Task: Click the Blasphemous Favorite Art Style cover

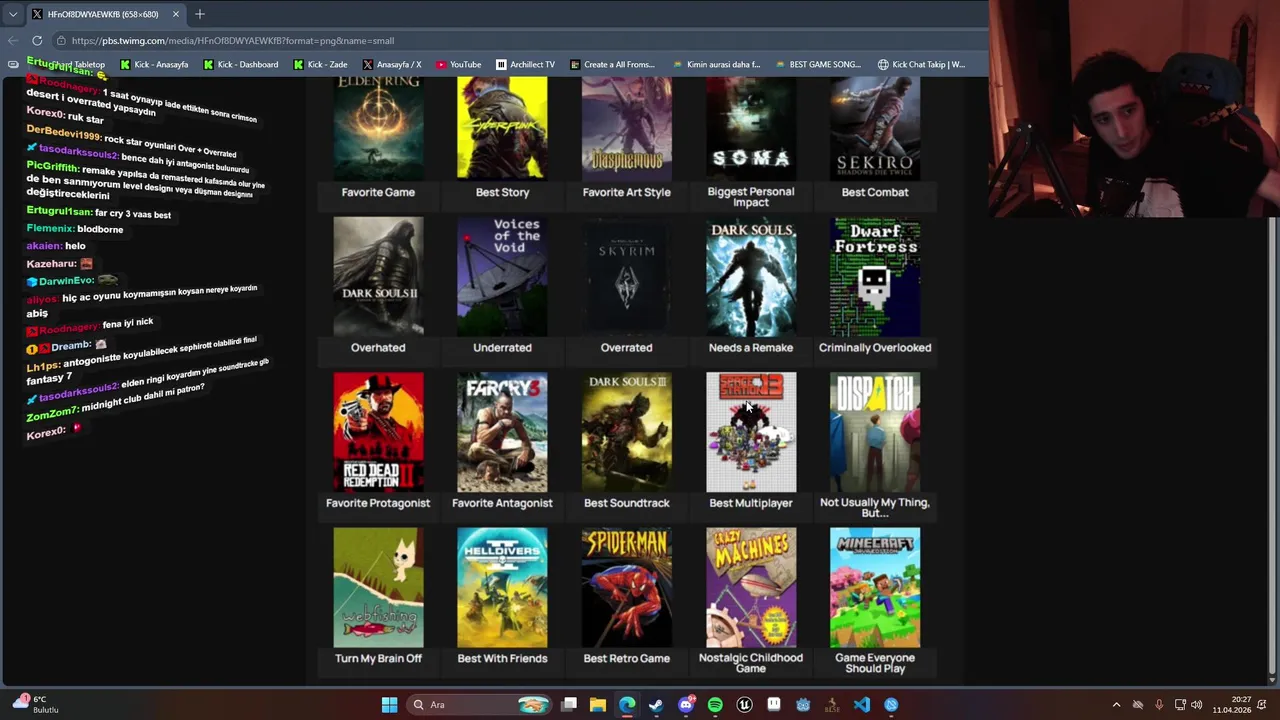Action: coord(627,128)
